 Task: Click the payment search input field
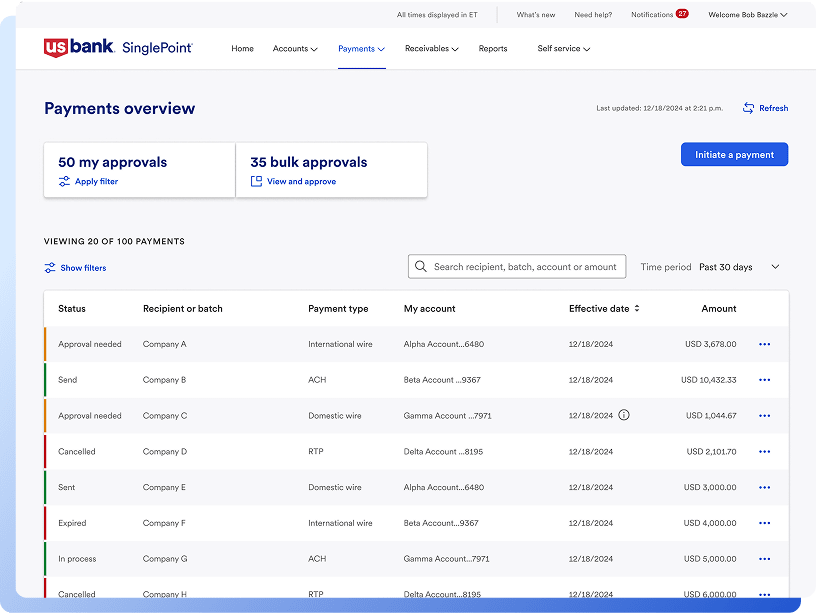pyautogui.click(x=525, y=267)
